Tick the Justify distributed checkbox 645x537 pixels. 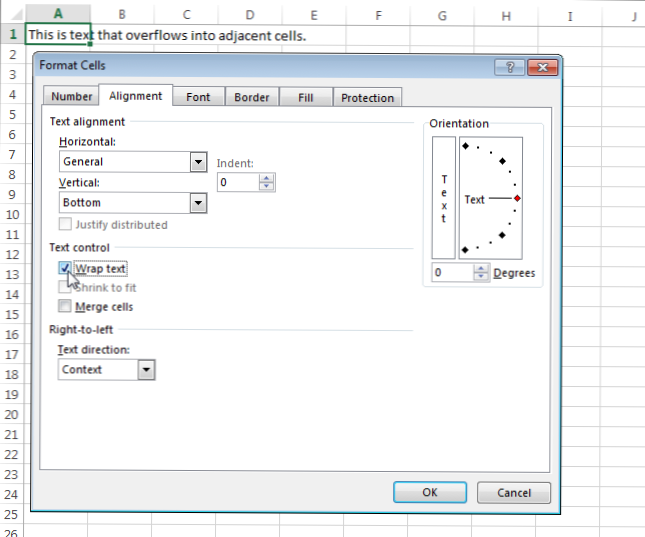65,224
